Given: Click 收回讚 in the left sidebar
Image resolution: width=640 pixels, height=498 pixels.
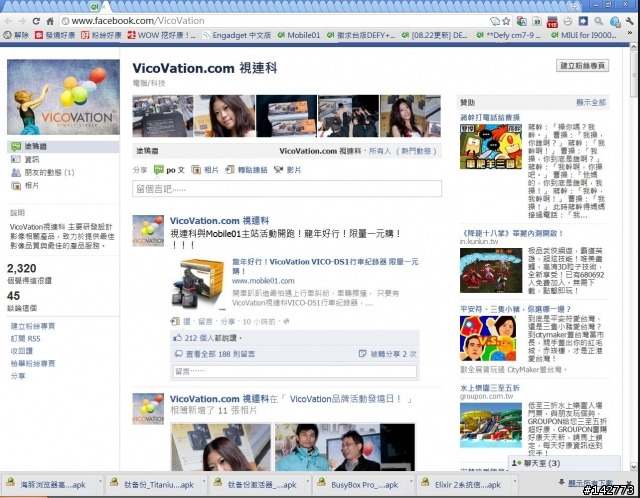Looking at the screenshot, I should click(22, 351).
